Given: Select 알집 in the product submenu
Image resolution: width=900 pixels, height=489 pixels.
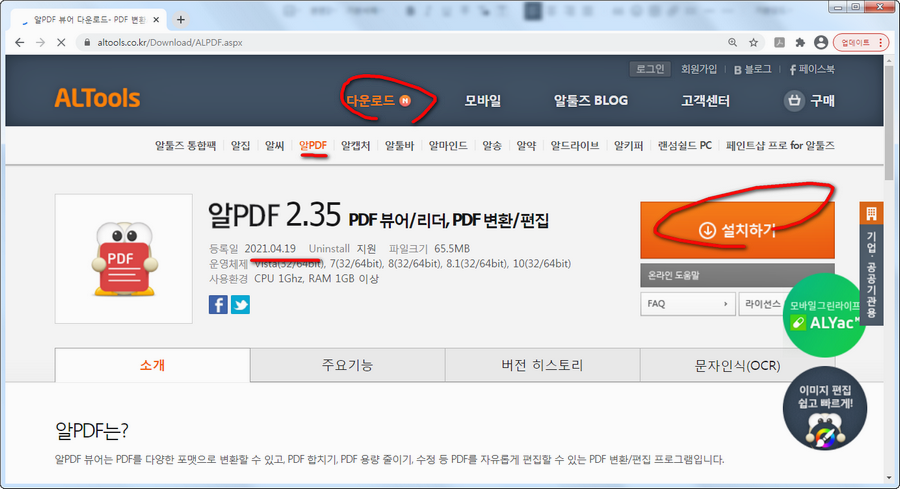Looking at the screenshot, I should 240,145.
